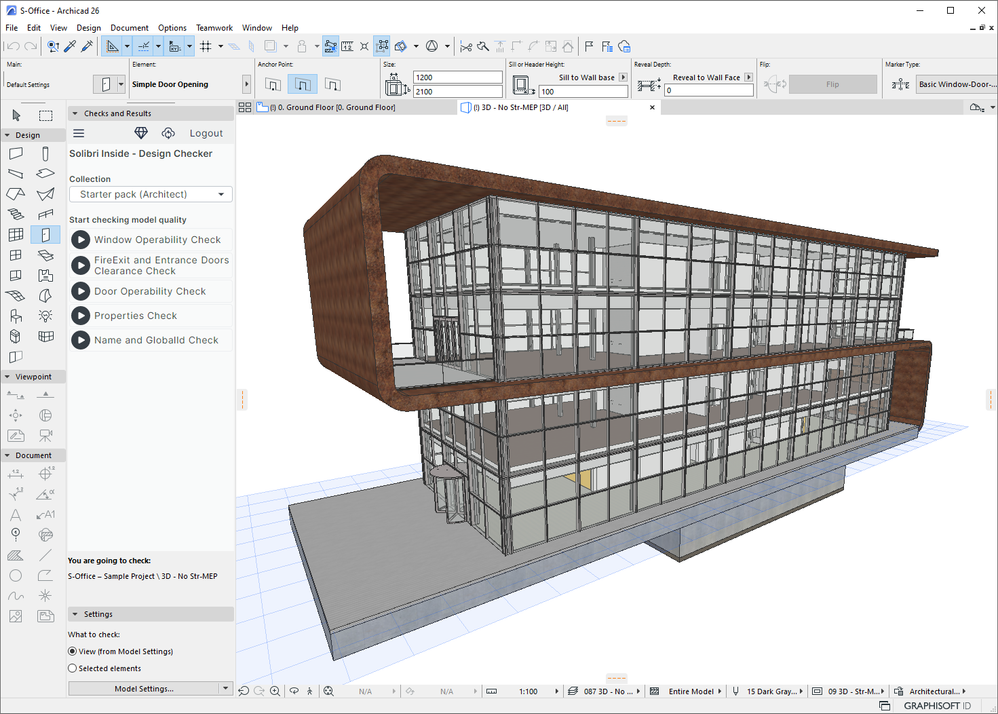Toggle the left Anchor Point option

click(272, 84)
